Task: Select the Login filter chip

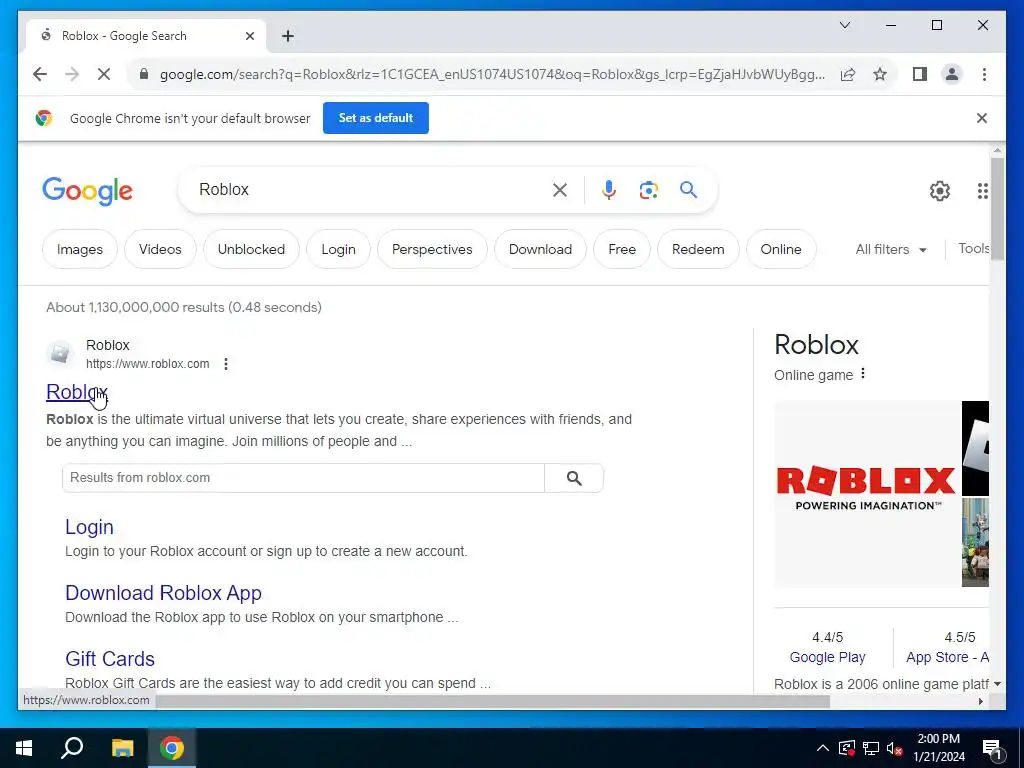Action: click(x=338, y=249)
